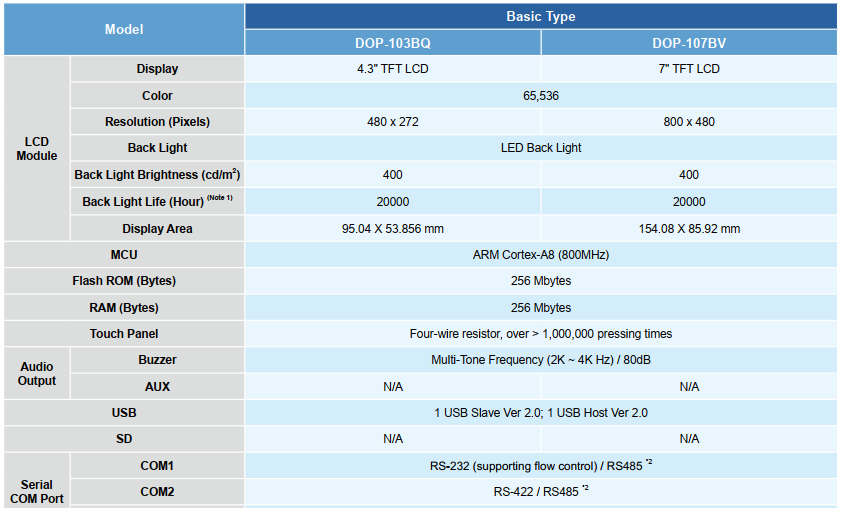The height and width of the screenshot is (508, 850).
Task: Select the 154.08 X 85.92 mm cell
Action: [x=689, y=228]
